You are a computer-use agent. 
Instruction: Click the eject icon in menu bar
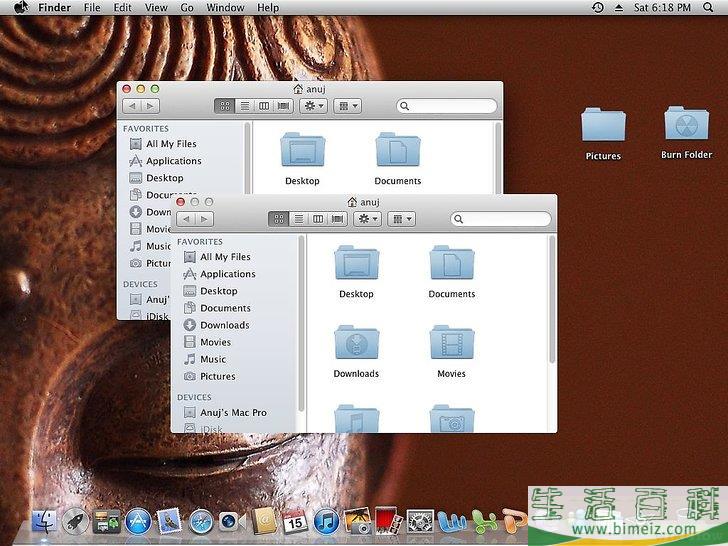click(619, 7)
